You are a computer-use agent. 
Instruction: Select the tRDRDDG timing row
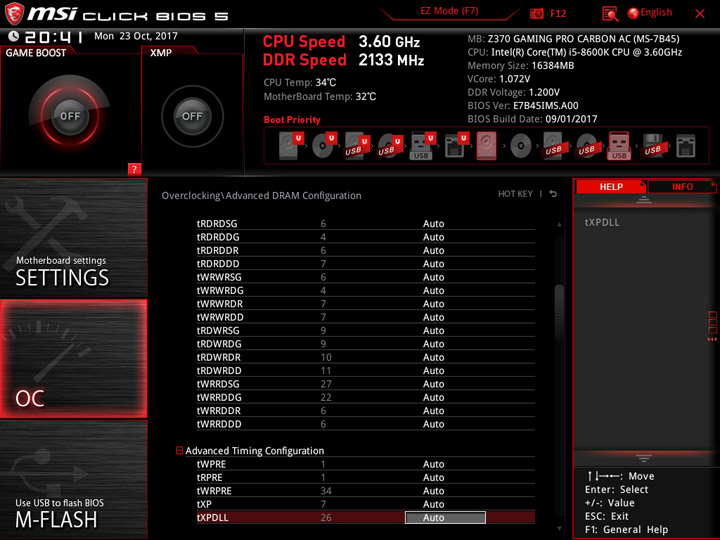366,237
